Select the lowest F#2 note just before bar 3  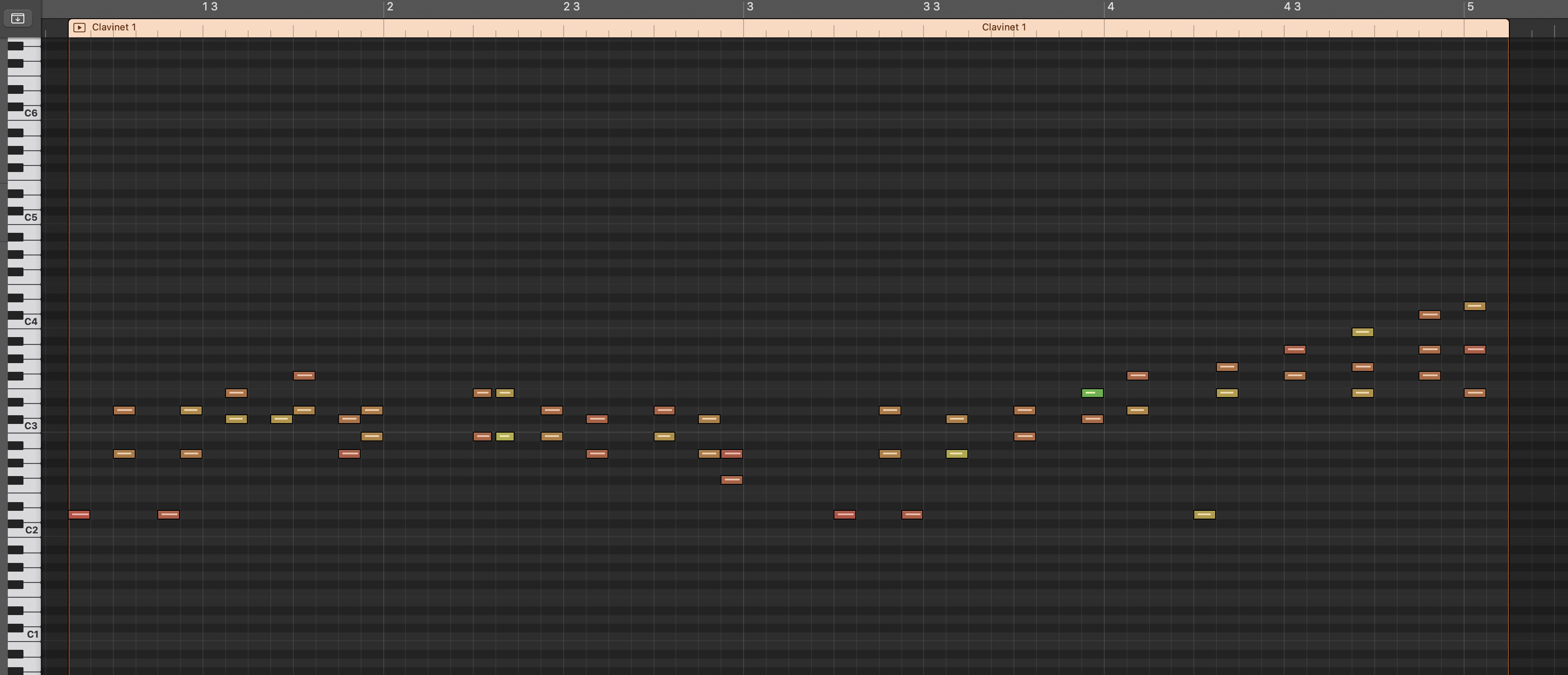tap(731, 480)
